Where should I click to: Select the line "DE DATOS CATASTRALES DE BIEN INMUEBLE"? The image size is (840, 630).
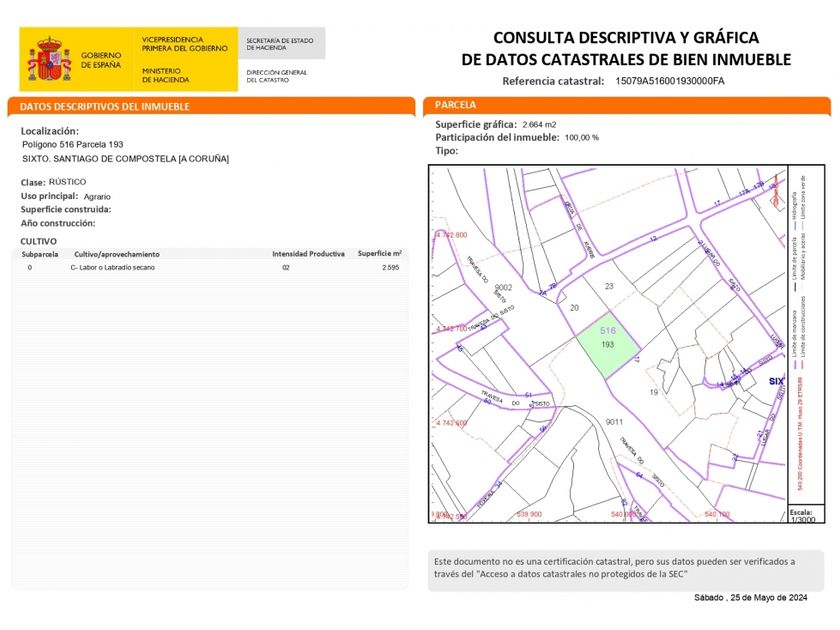626,59
